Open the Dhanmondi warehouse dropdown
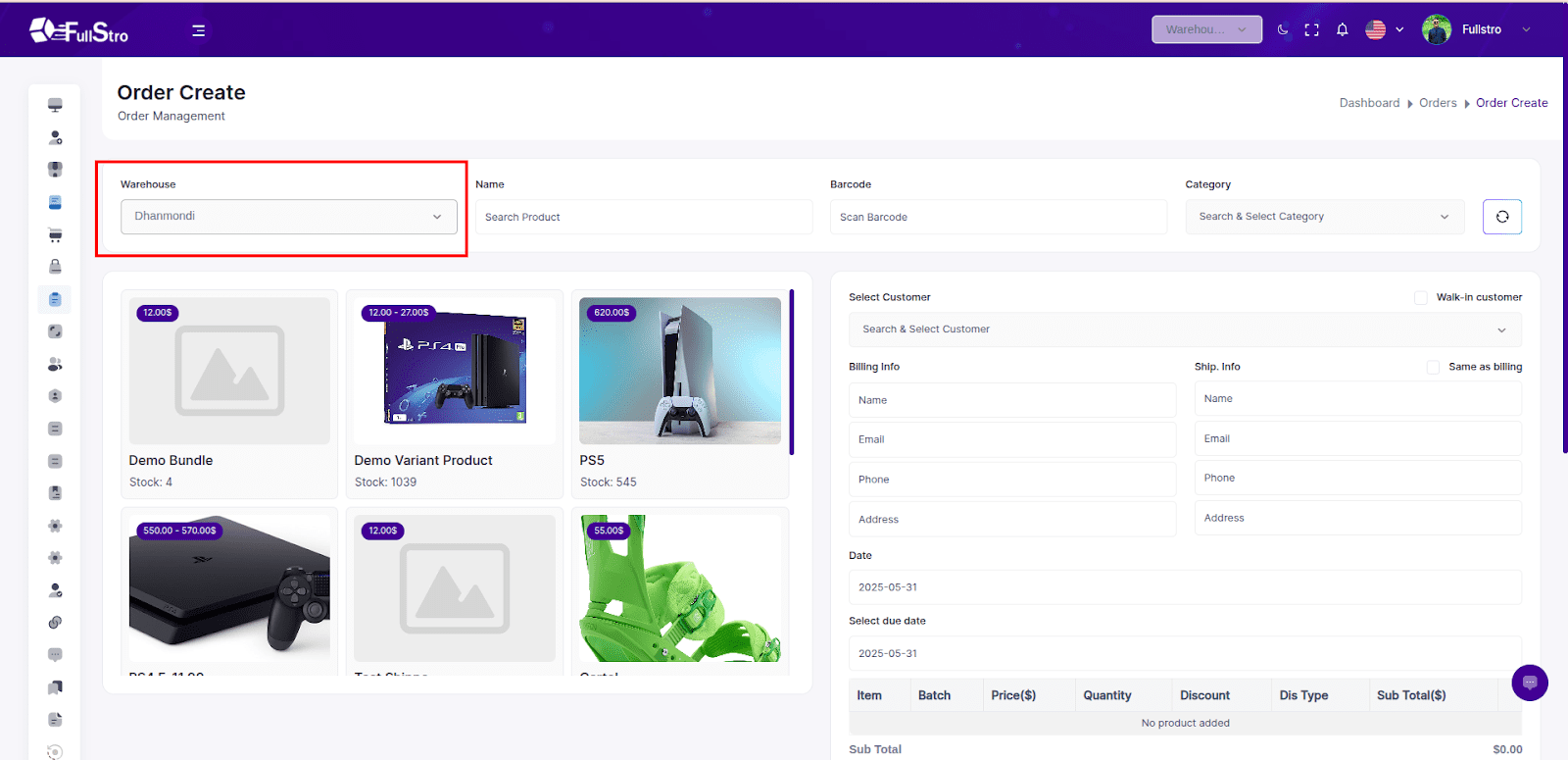 click(289, 217)
